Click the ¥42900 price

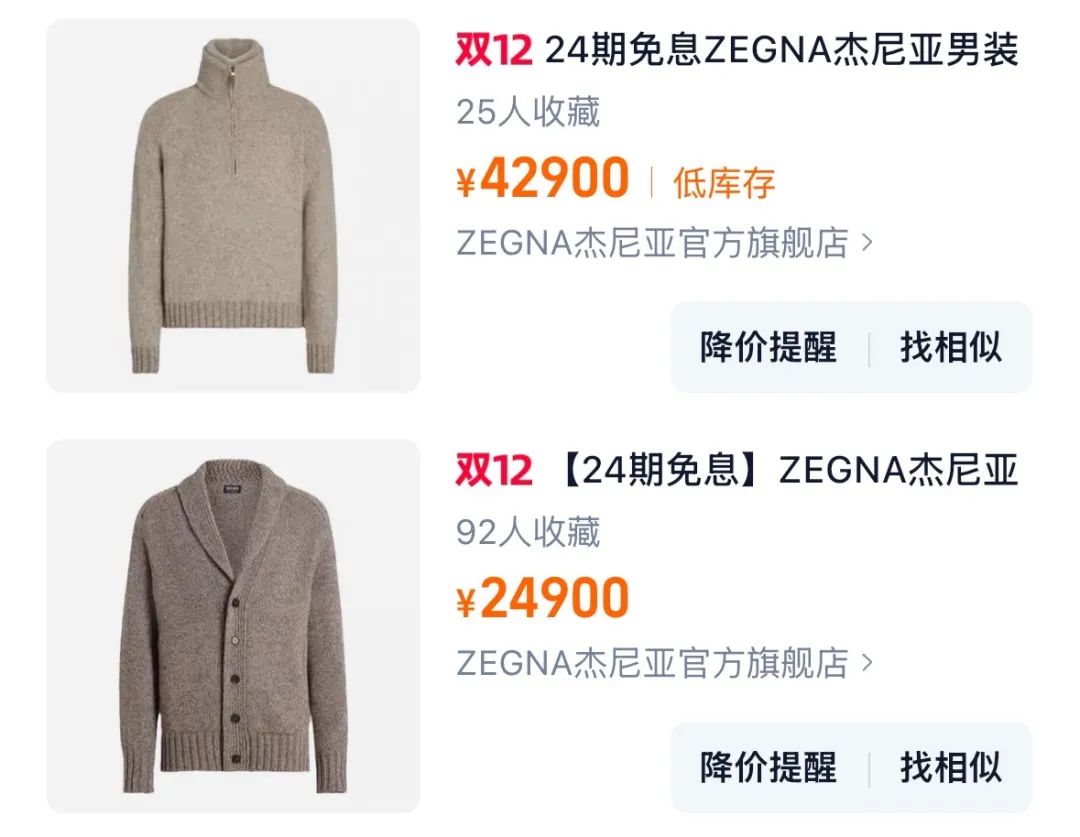pyautogui.click(x=543, y=178)
